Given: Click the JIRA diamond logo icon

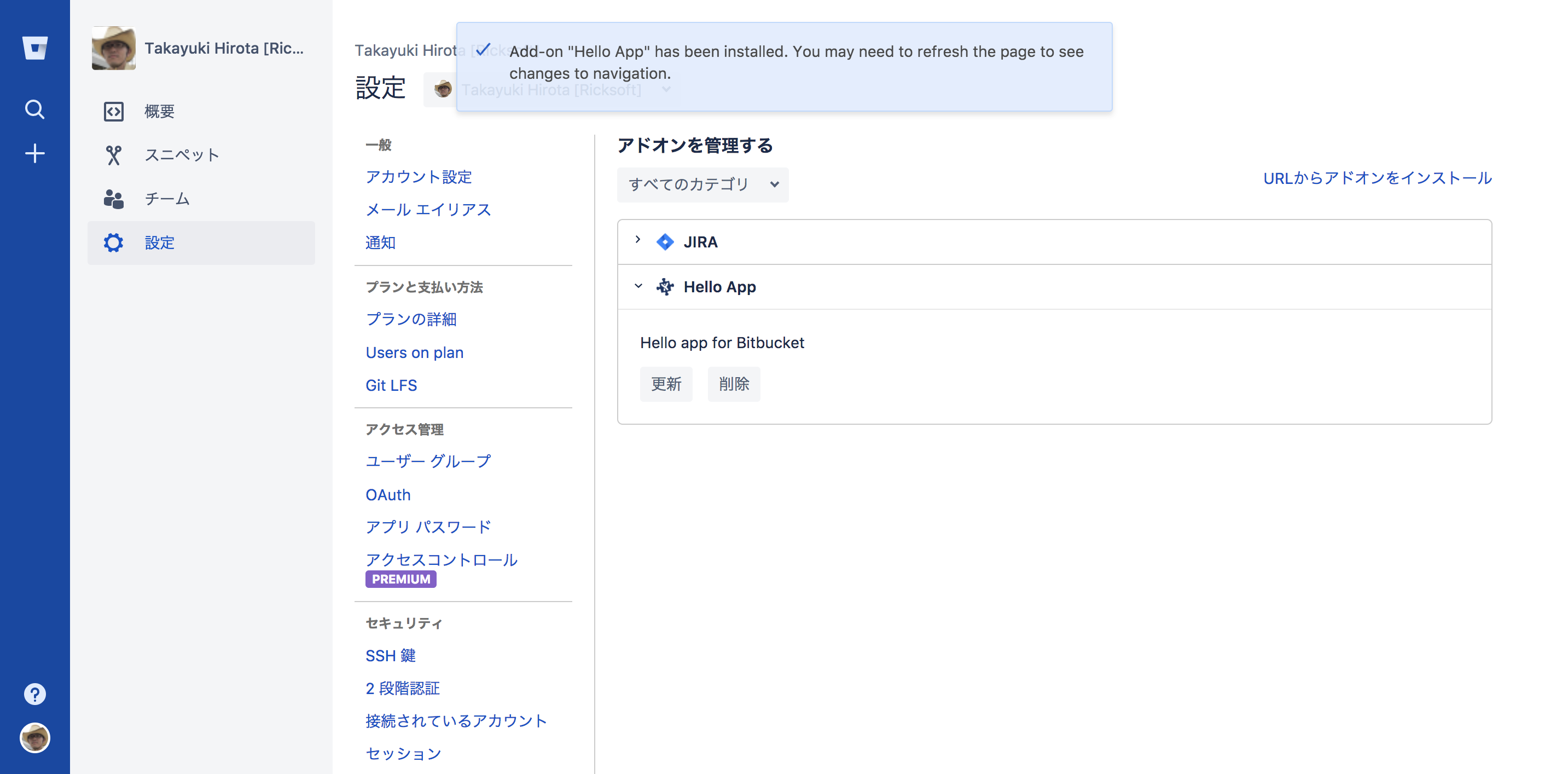Looking at the screenshot, I should (x=665, y=242).
